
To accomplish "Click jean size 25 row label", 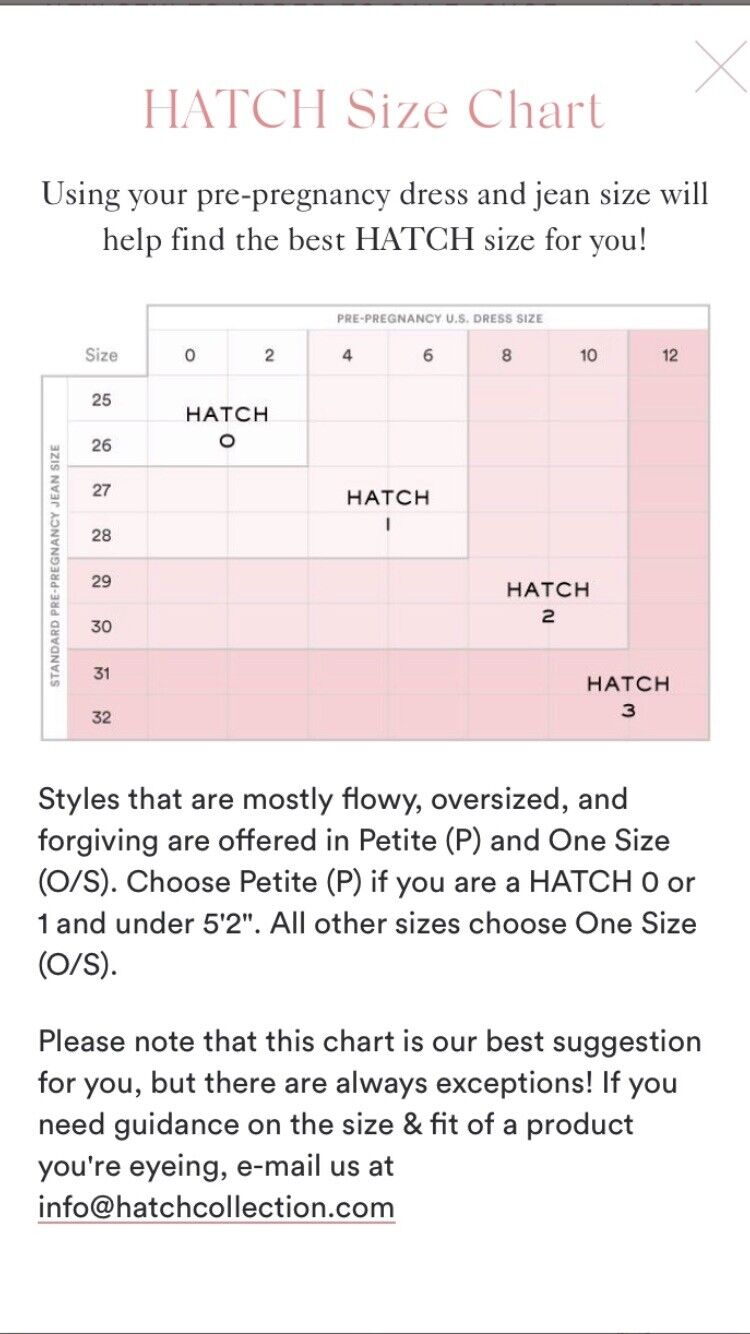I will click(102, 400).
